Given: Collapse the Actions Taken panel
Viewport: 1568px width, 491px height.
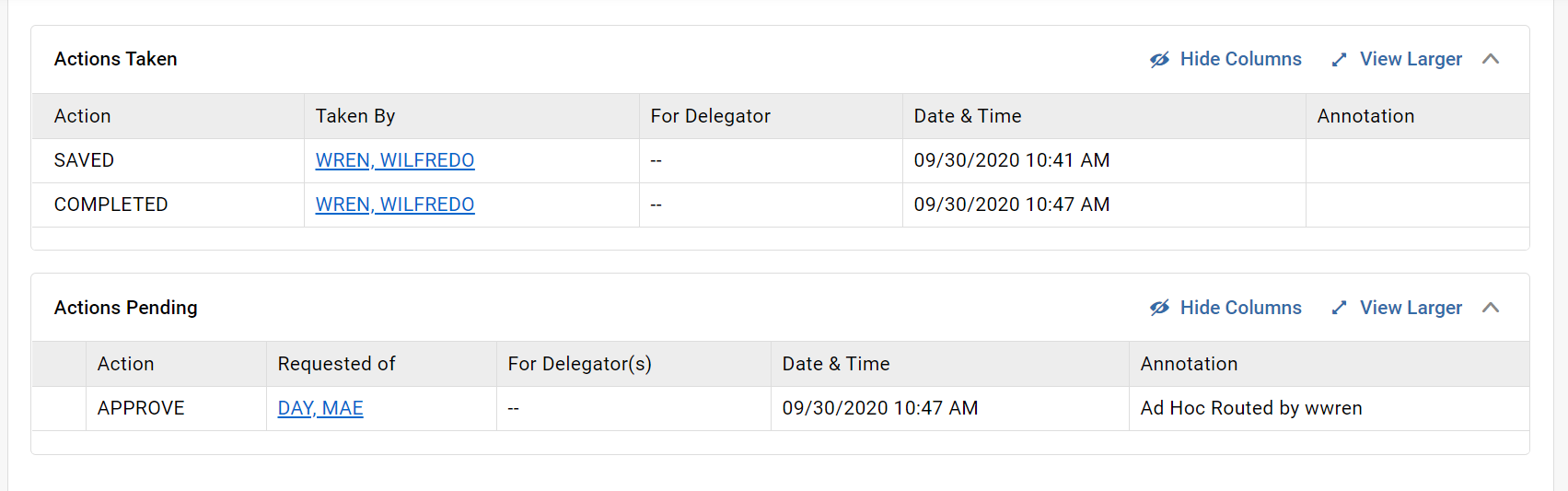Looking at the screenshot, I should pos(1491,59).
